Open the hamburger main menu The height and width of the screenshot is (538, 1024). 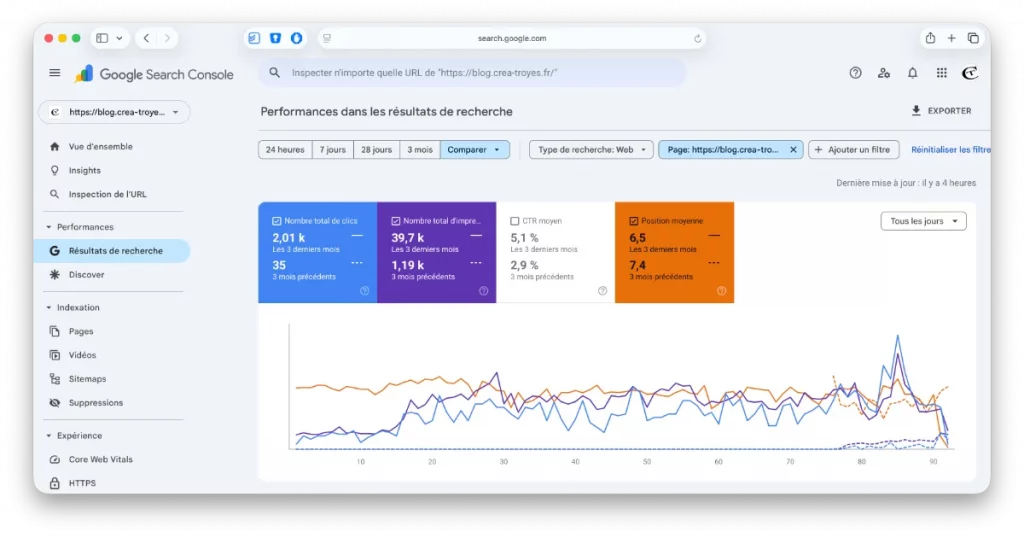pos(55,73)
